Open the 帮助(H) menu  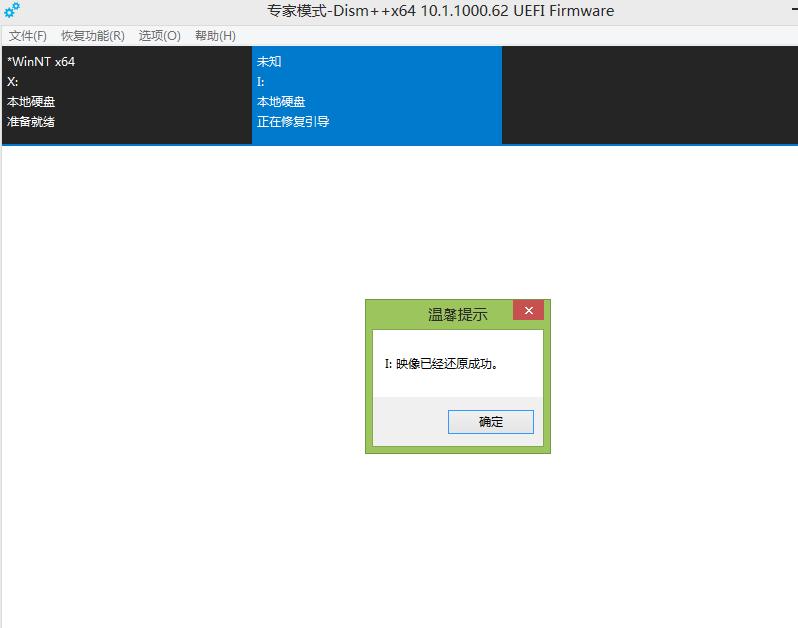[x=215, y=36]
